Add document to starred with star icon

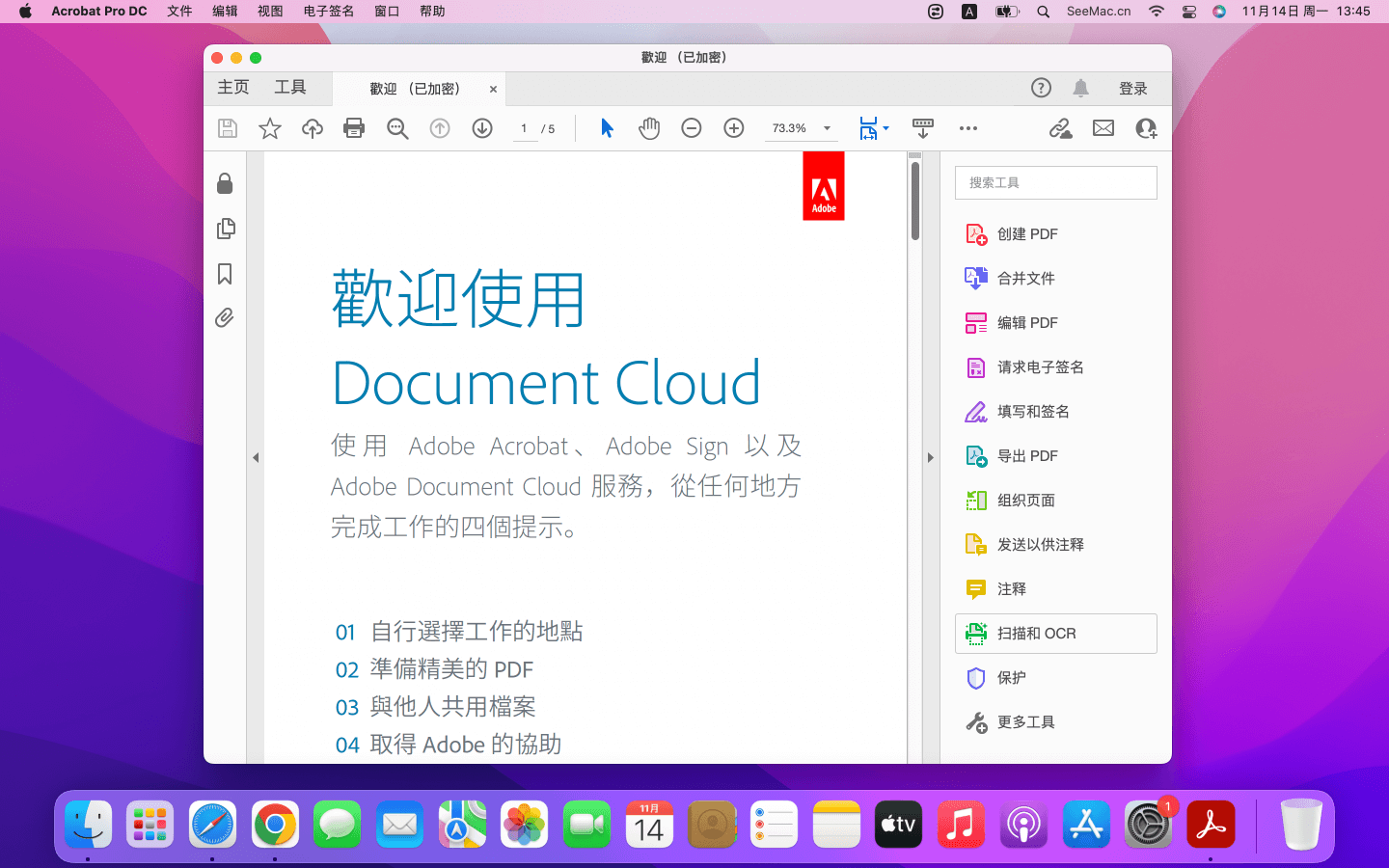click(x=270, y=128)
